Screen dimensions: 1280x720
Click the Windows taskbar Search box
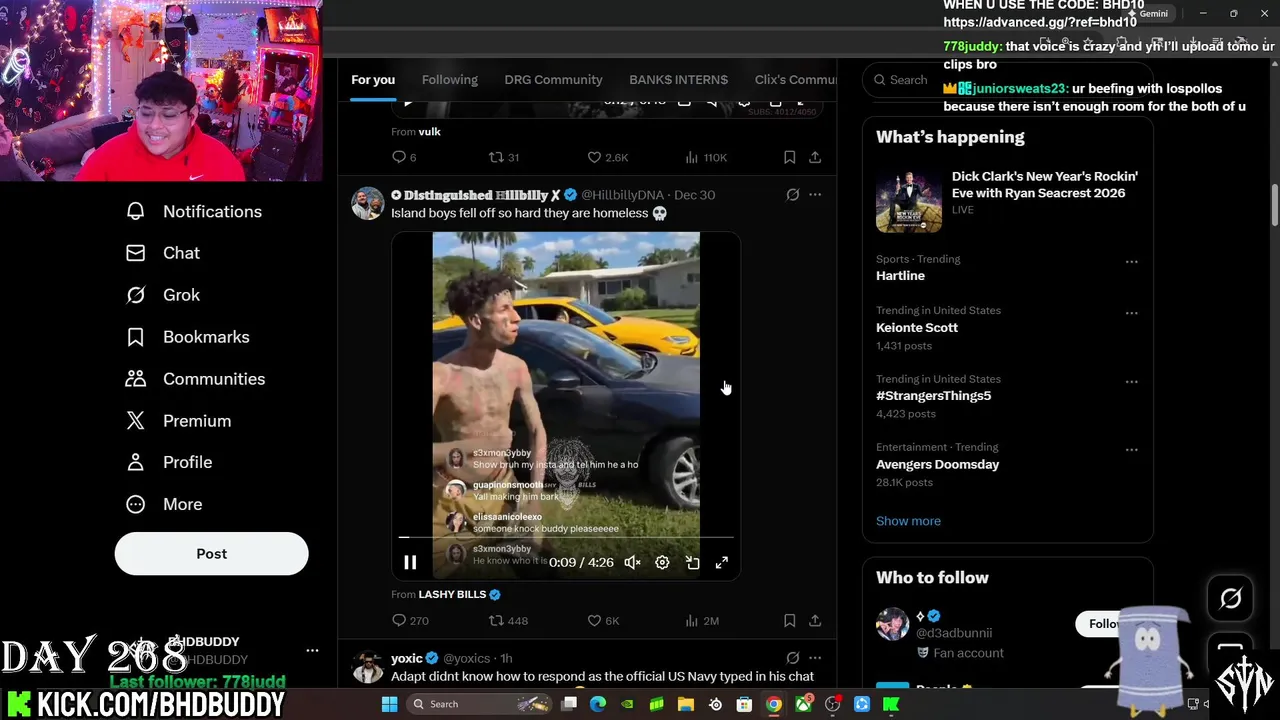click(x=478, y=705)
